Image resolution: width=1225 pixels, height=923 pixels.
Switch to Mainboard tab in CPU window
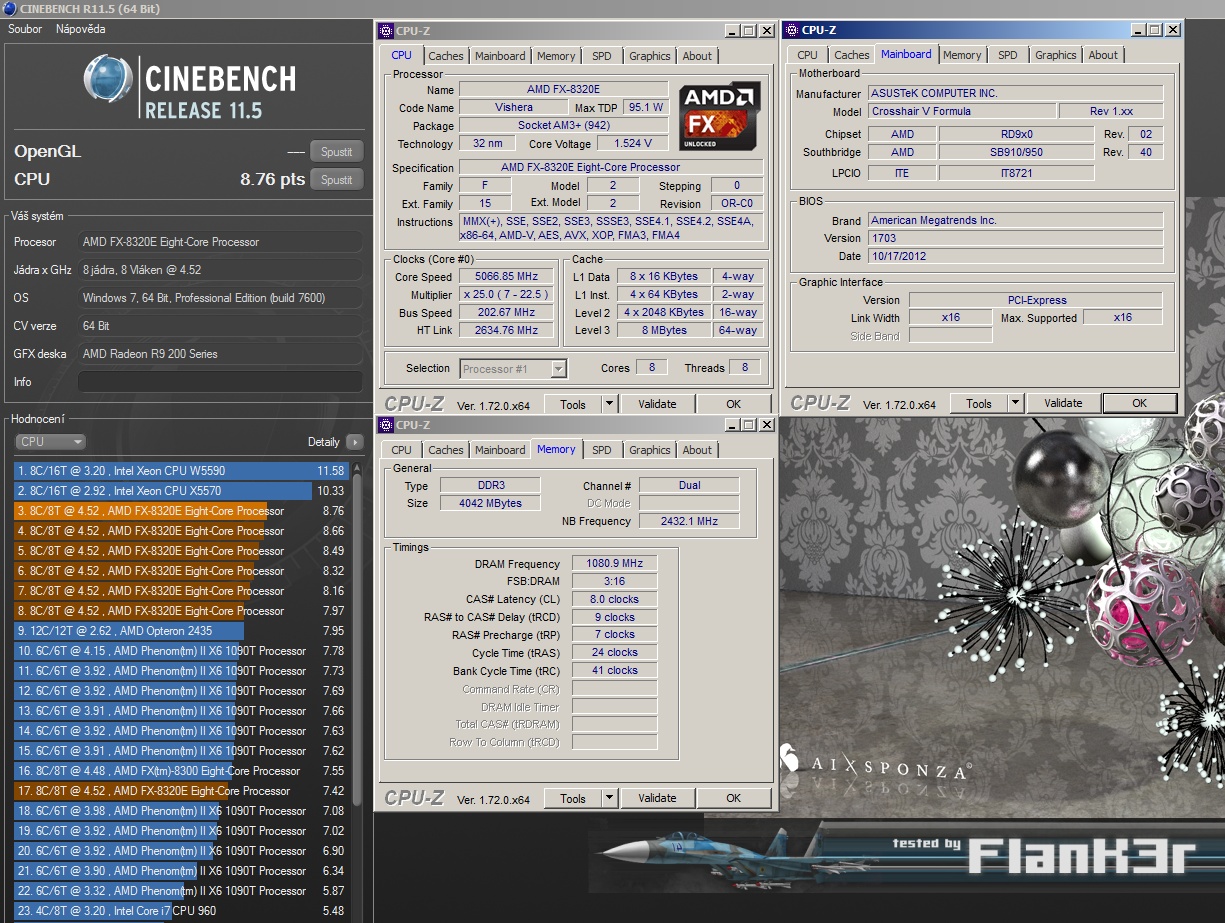tap(500, 56)
